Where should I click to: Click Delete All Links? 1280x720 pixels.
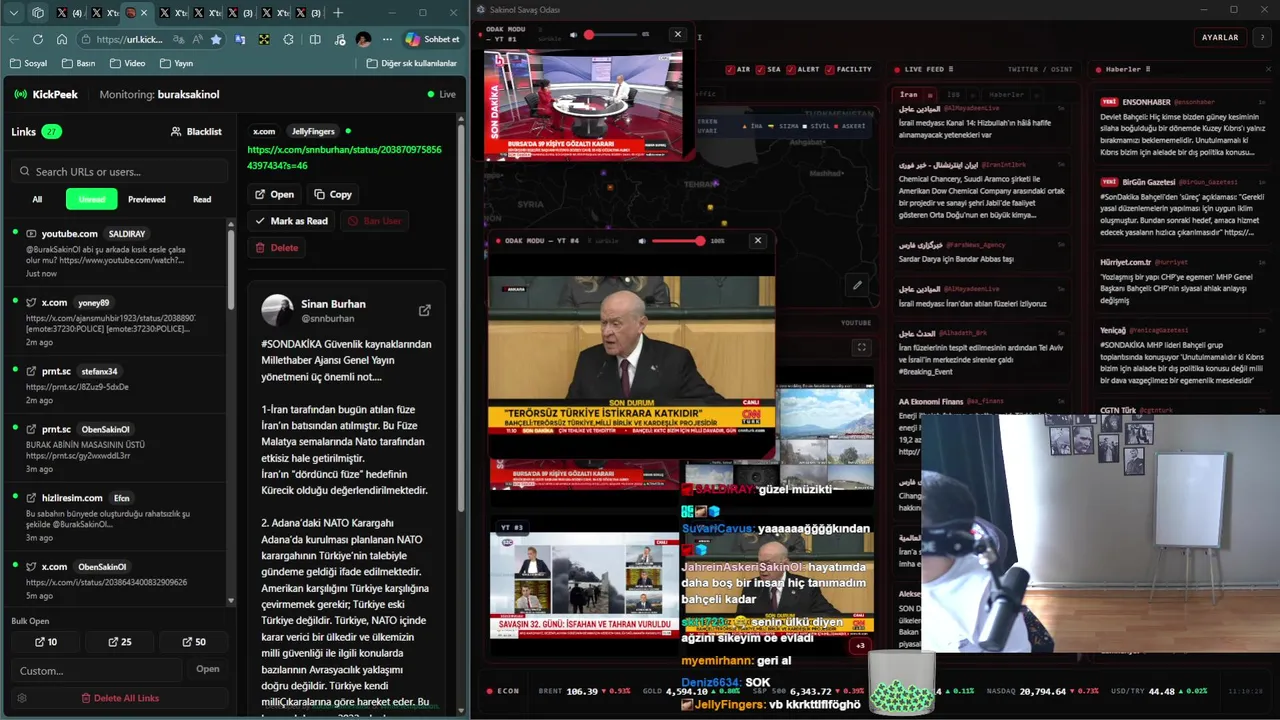[x=120, y=698]
